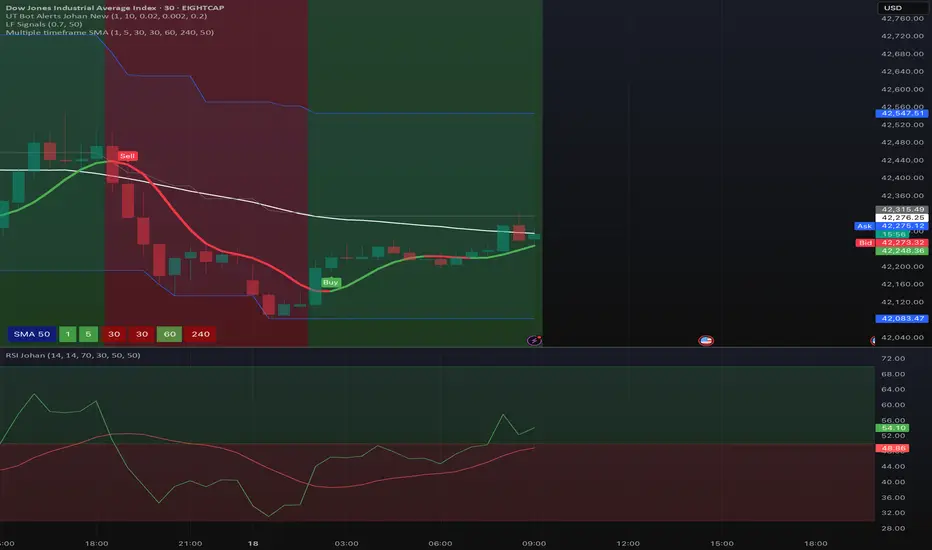Select the UT Bot Alerts Johan New legend
The width and height of the screenshot is (932, 550).
click(x=106, y=16)
